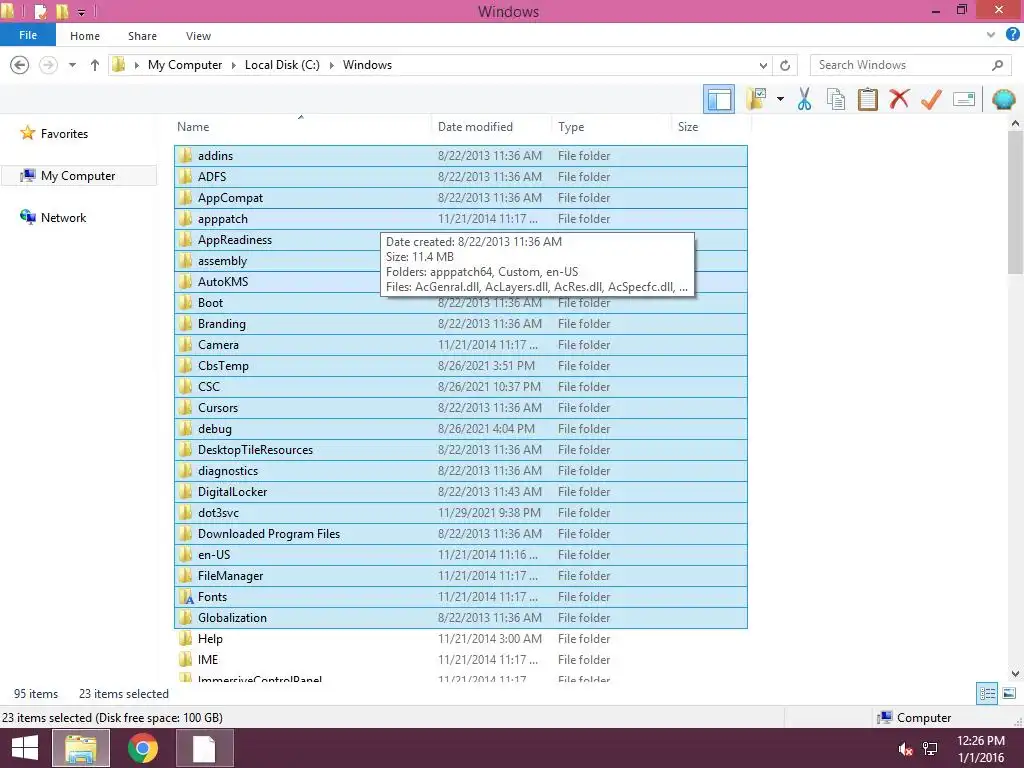Launch Chrome from the taskbar
This screenshot has height=768, width=1024.
143,748
